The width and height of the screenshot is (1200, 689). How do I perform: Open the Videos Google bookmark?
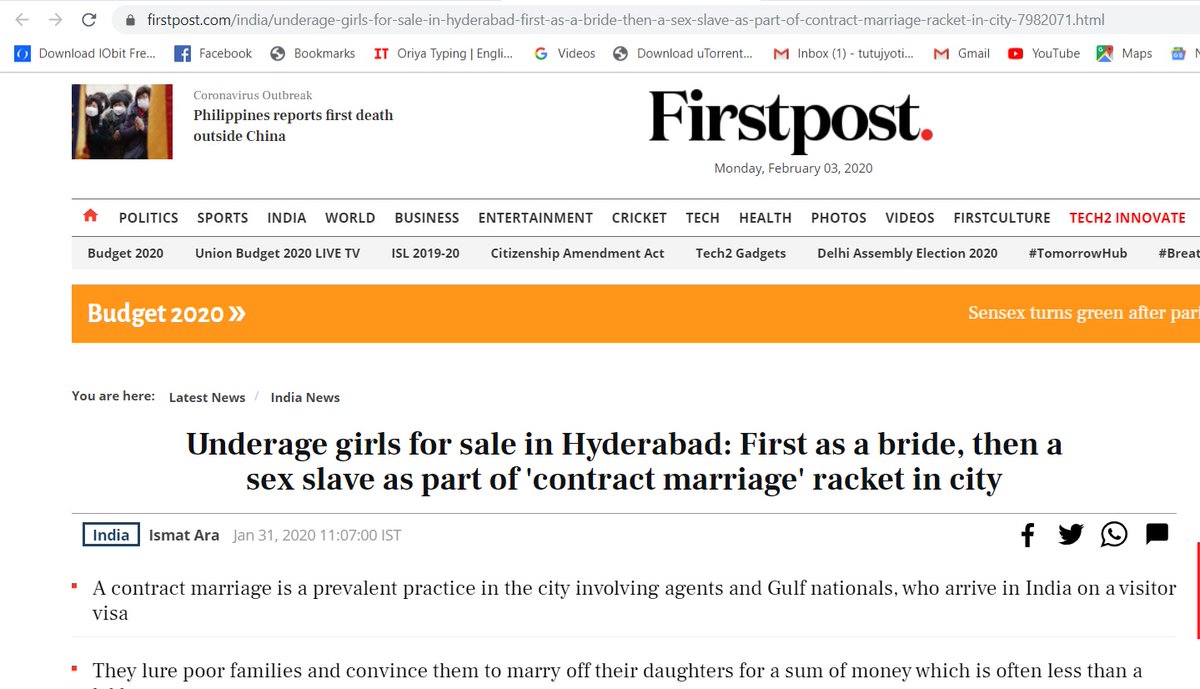(564, 54)
